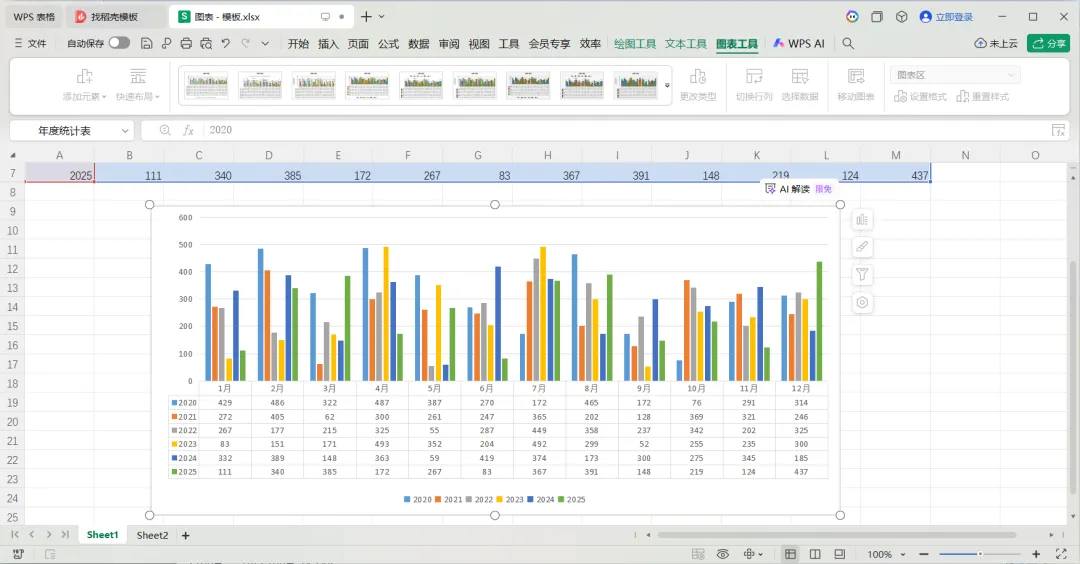Click the Change Chart Type icon
This screenshot has height=564, width=1080.
tap(698, 85)
